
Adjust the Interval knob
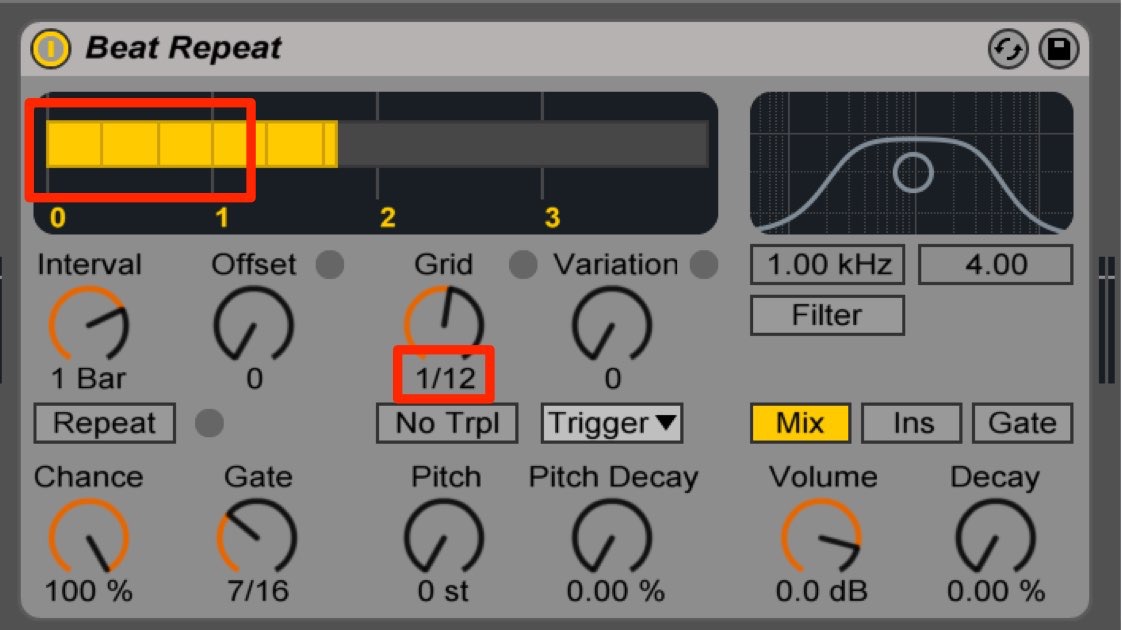tap(89, 324)
